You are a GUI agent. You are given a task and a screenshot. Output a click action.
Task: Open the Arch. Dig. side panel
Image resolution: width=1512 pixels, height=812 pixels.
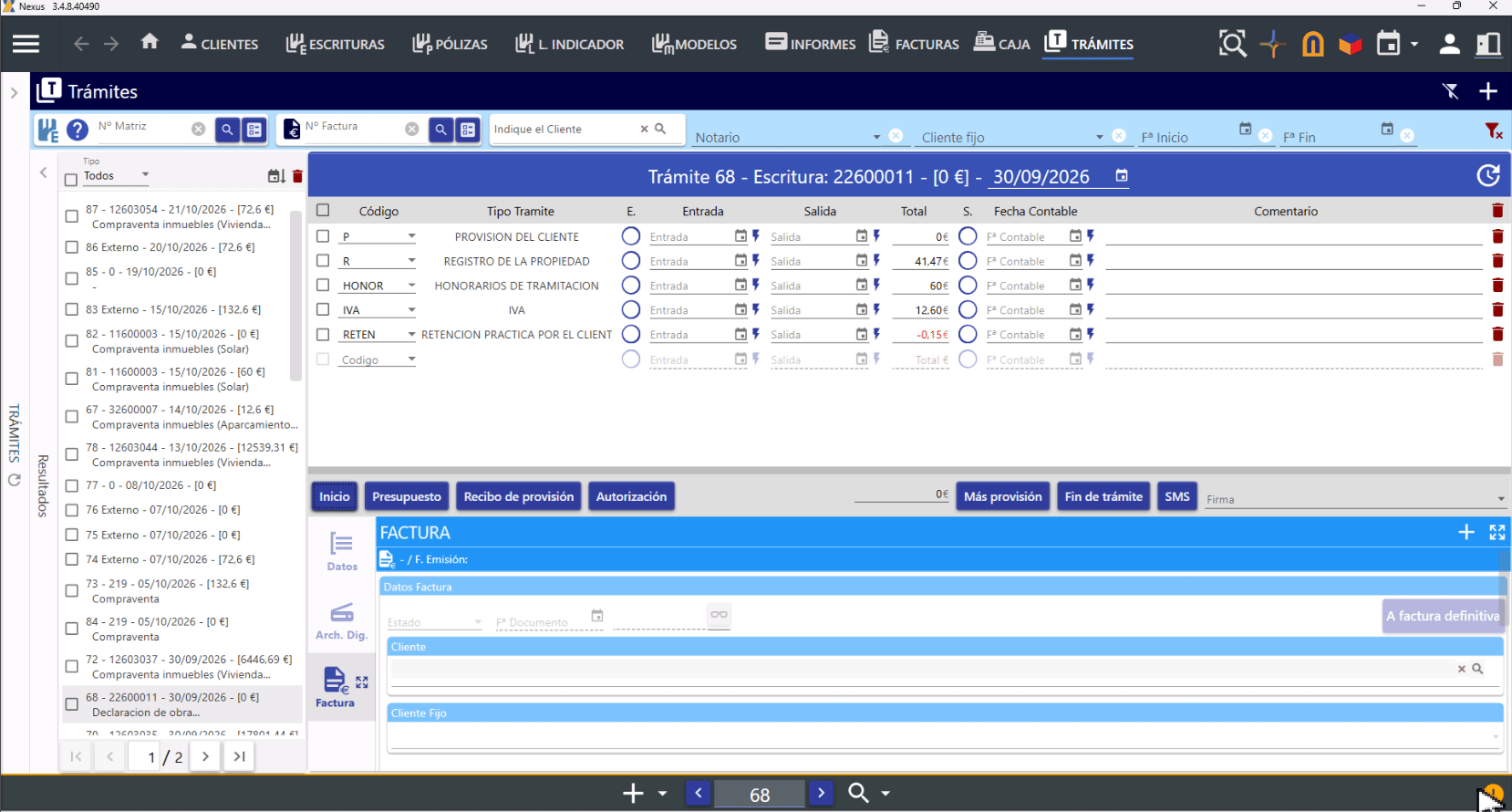[x=342, y=620]
